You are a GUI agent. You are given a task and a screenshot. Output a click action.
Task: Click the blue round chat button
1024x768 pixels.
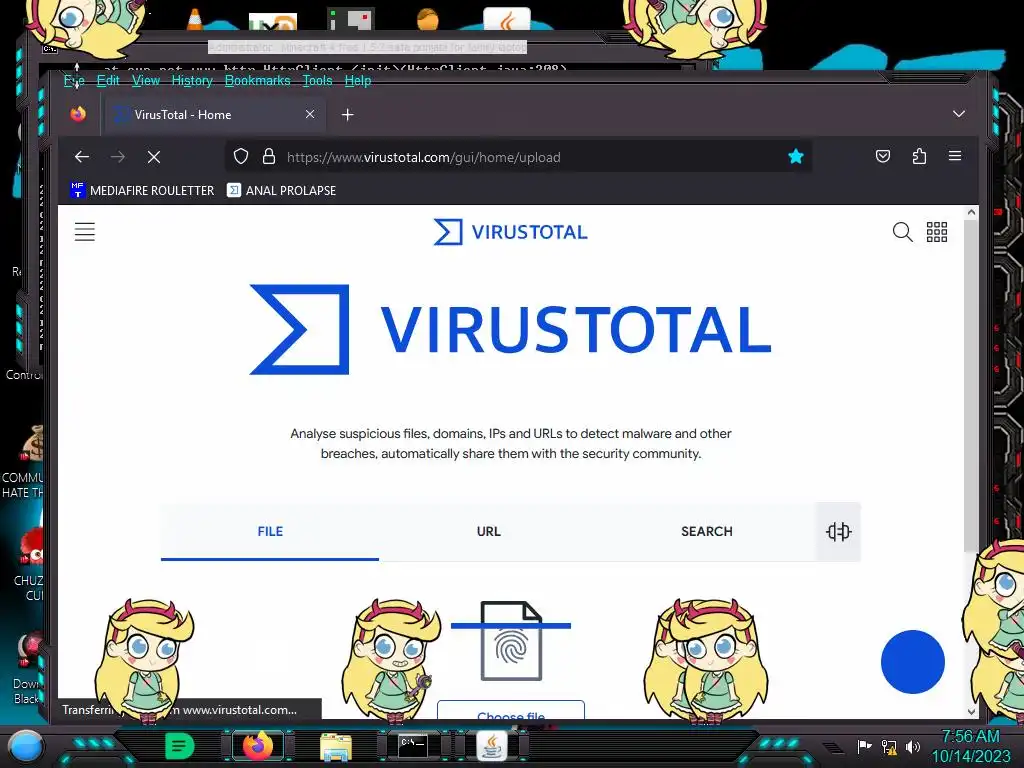click(912, 662)
